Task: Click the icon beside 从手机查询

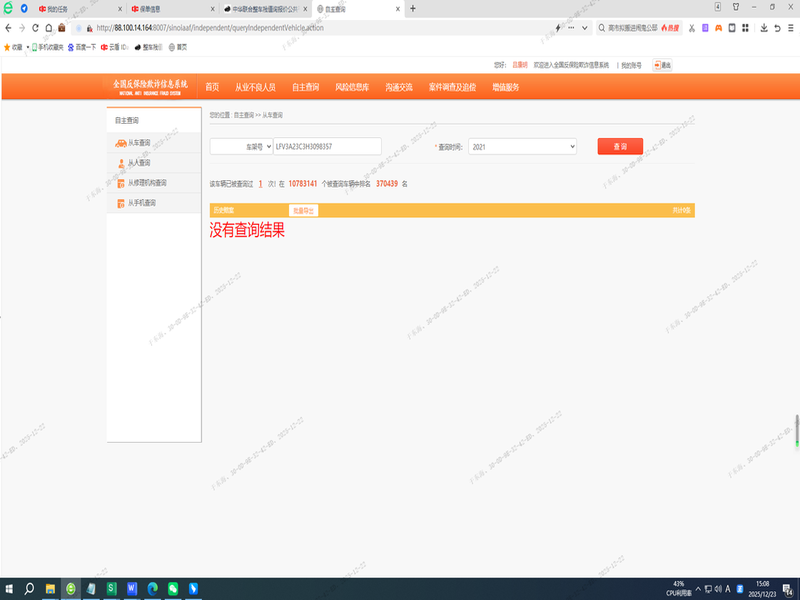Action: [x=120, y=203]
